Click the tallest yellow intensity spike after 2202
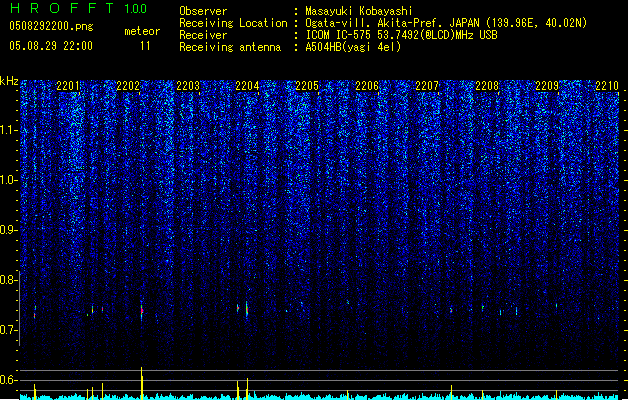 [x=142, y=383]
